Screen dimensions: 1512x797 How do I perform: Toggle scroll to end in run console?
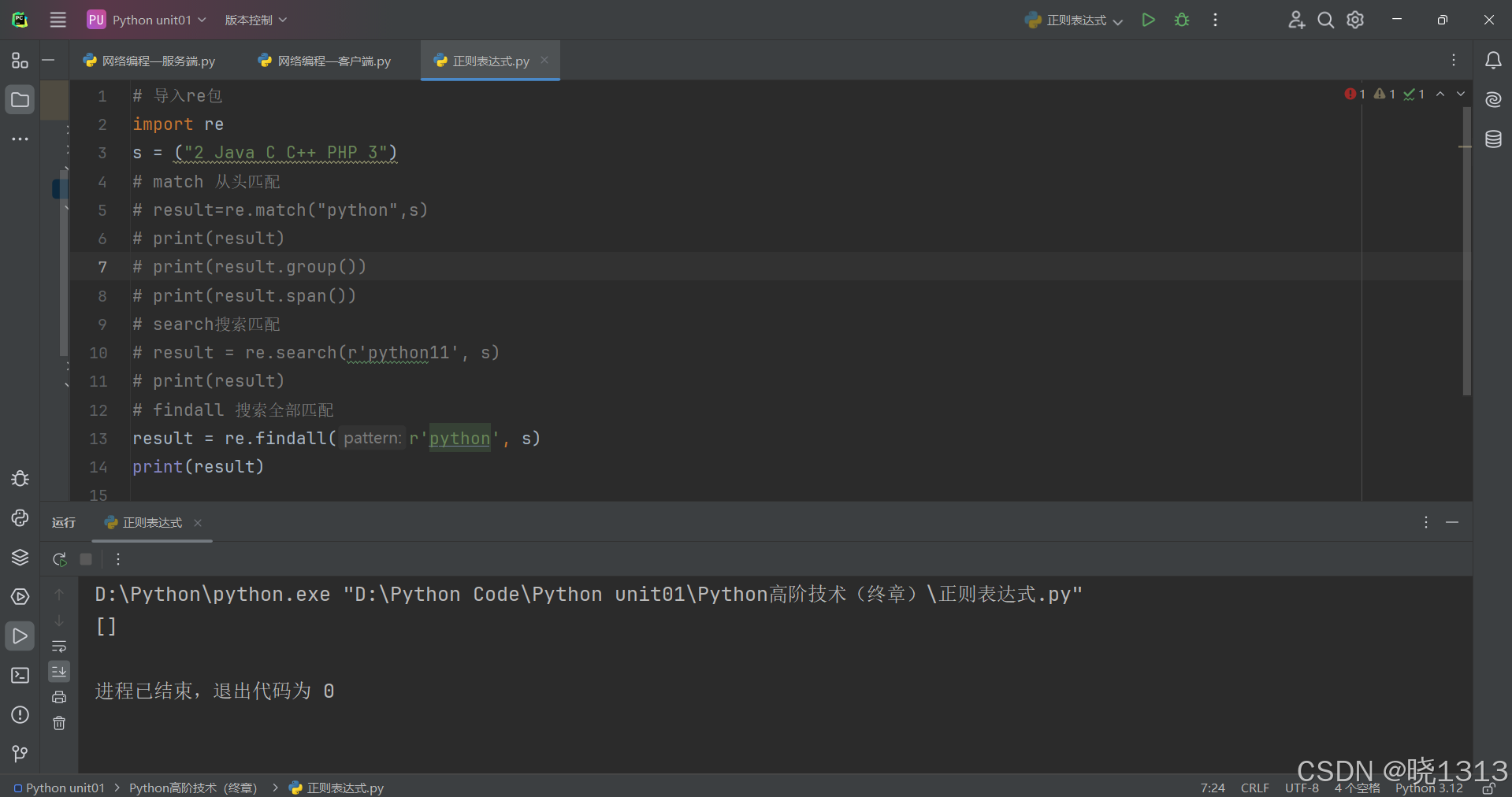click(x=59, y=671)
